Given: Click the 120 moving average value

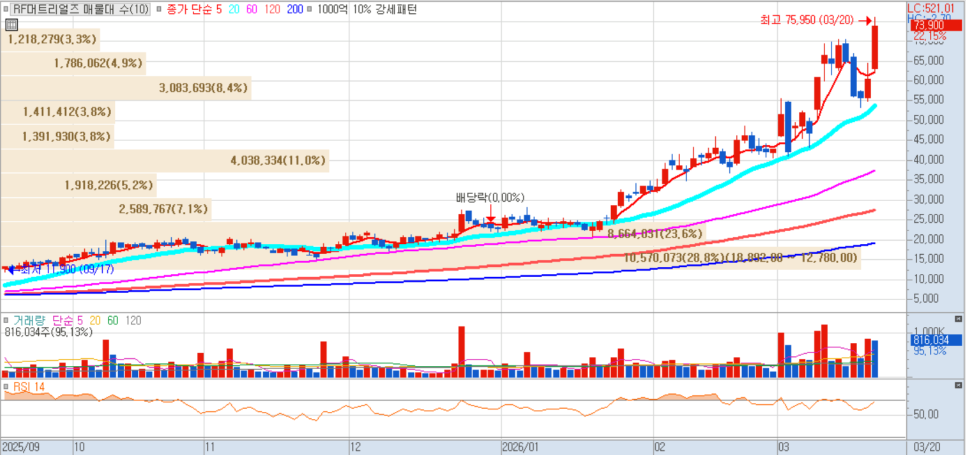Looking at the screenshot, I should (x=272, y=10).
